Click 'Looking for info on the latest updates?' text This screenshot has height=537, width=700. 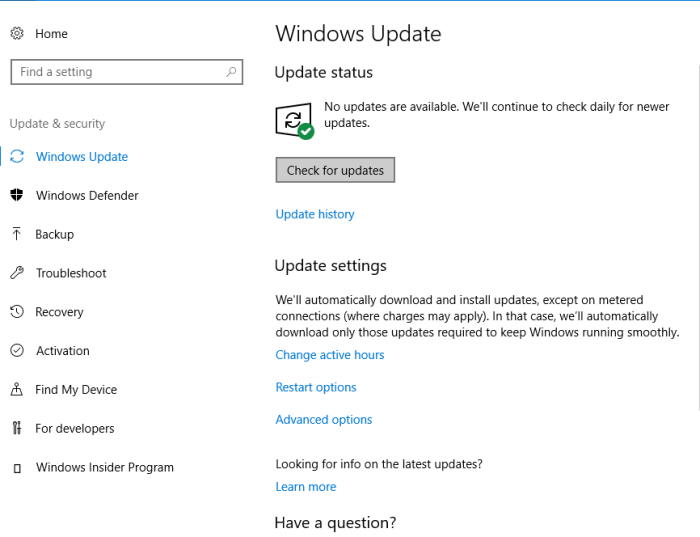point(379,464)
